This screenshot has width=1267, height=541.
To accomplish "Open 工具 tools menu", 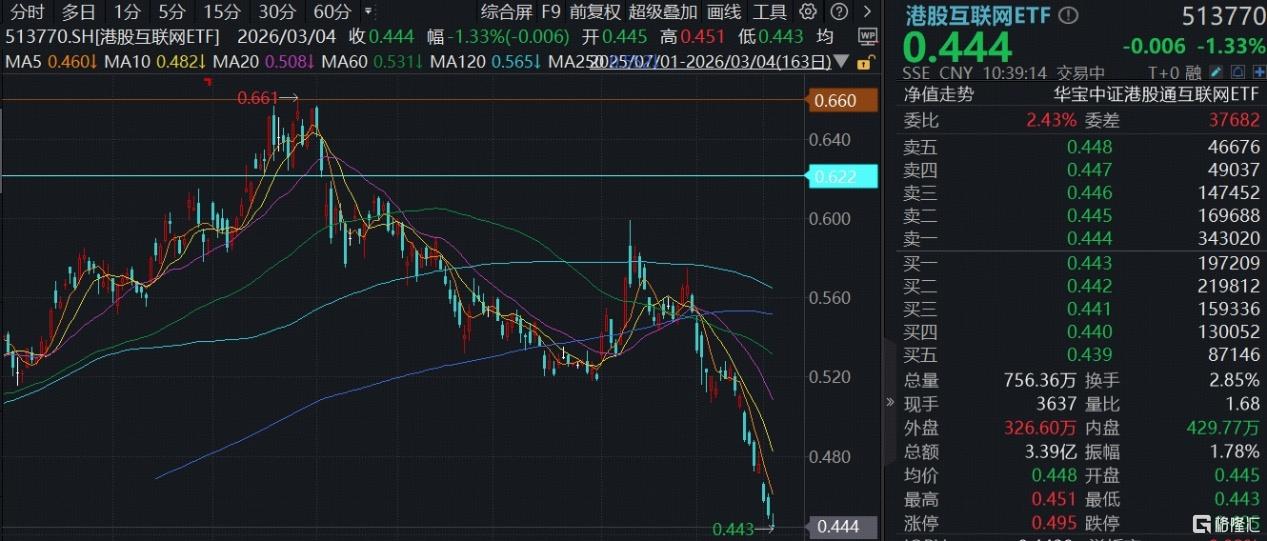I will point(770,12).
